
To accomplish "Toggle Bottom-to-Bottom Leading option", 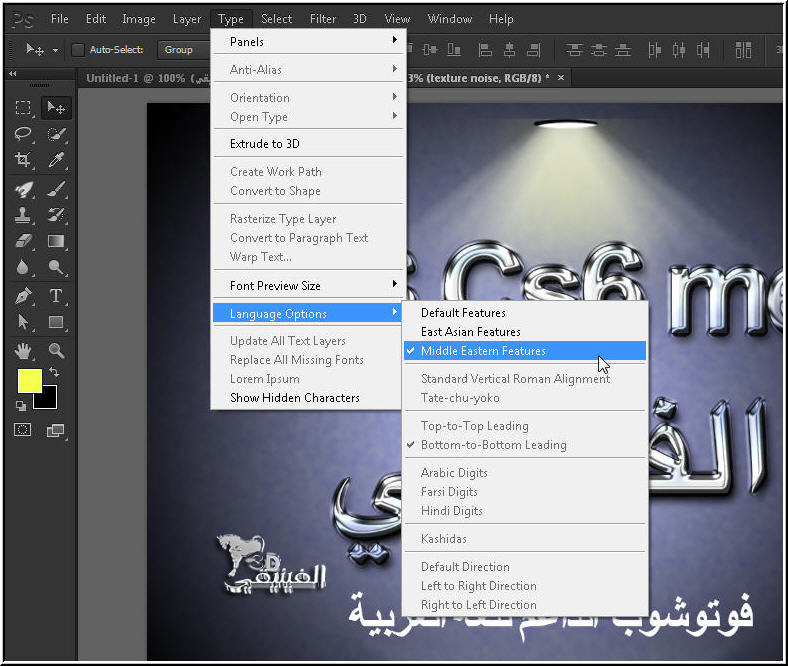I will click(493, 445).
